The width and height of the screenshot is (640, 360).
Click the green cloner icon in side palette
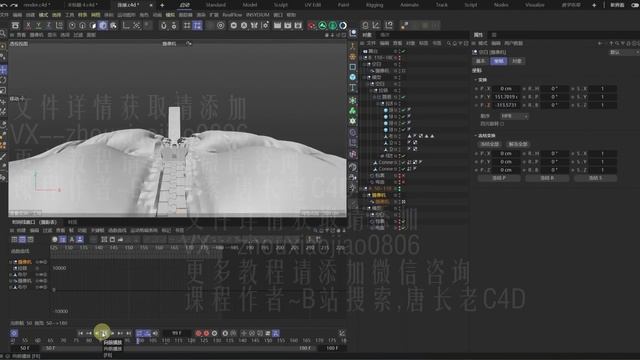[x=353, y=111]
